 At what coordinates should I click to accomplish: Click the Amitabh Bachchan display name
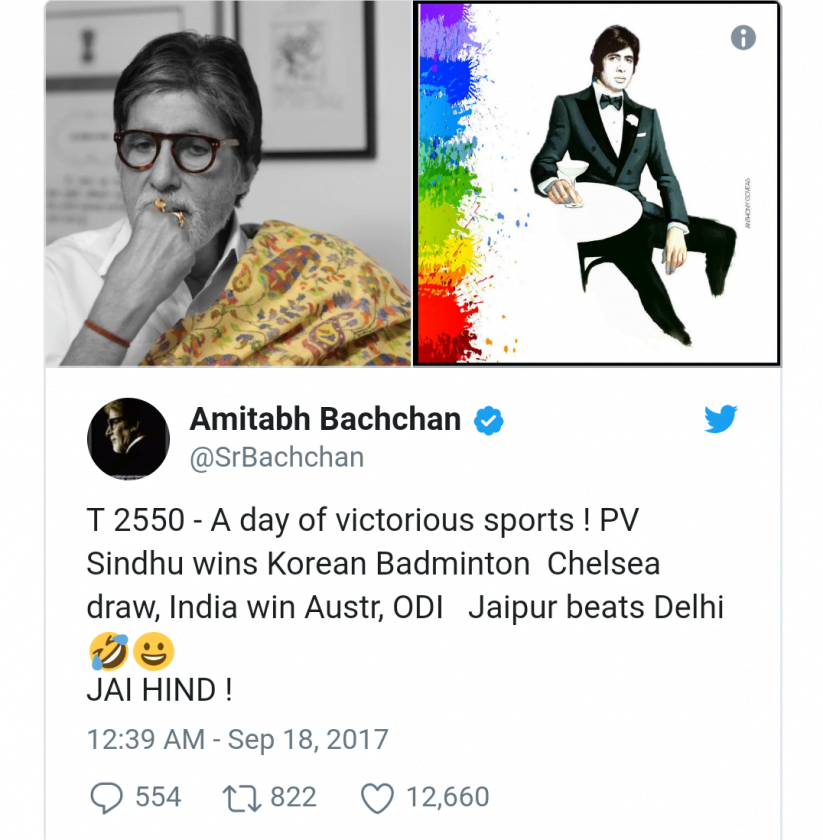click(325, 420)
